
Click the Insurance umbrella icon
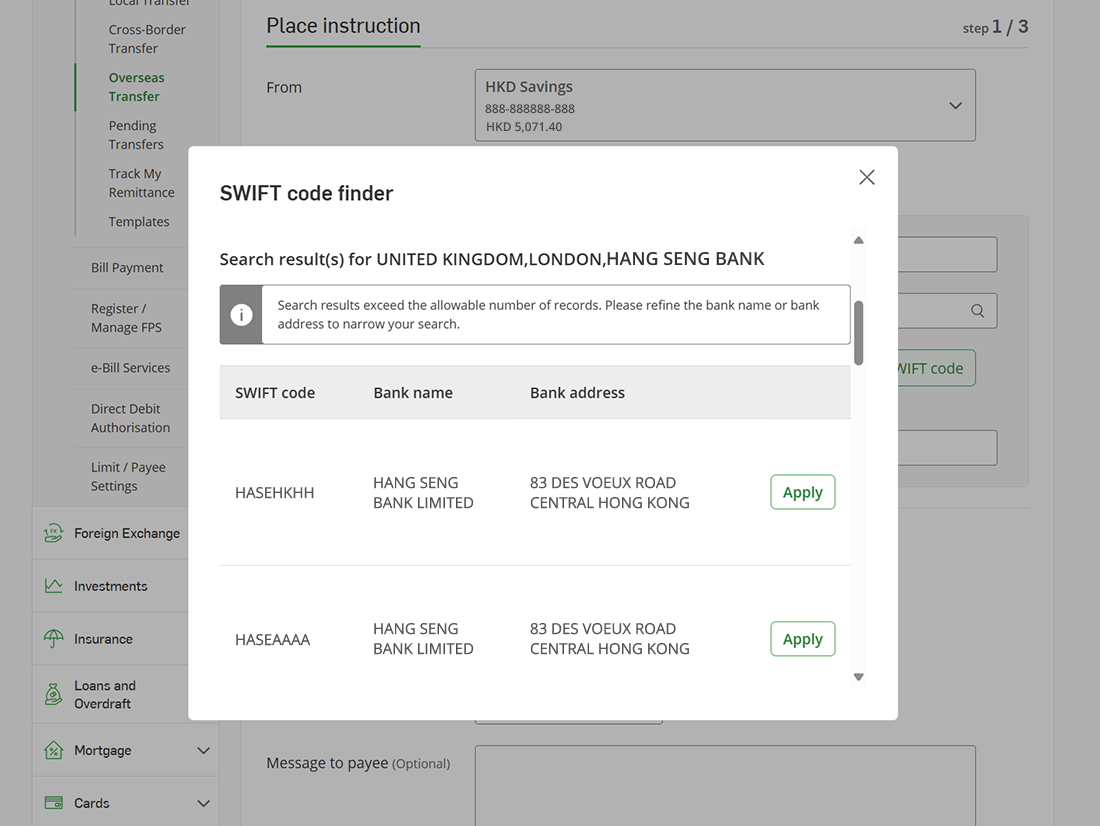54,638
